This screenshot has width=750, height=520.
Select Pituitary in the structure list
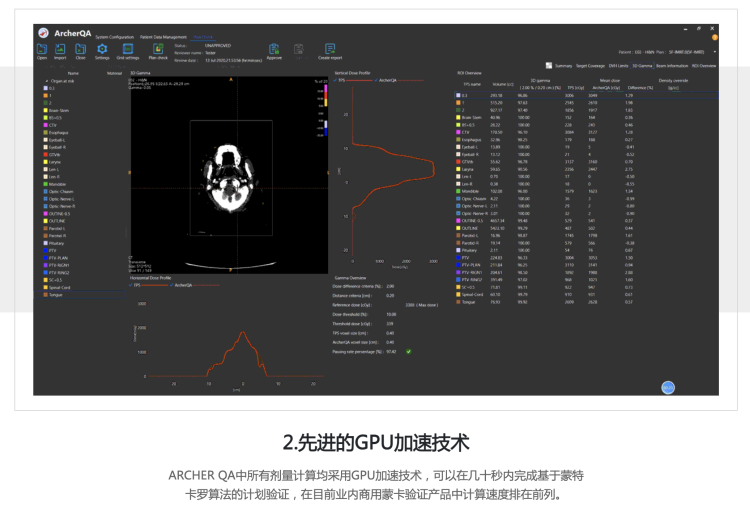(x=56, y=243)
